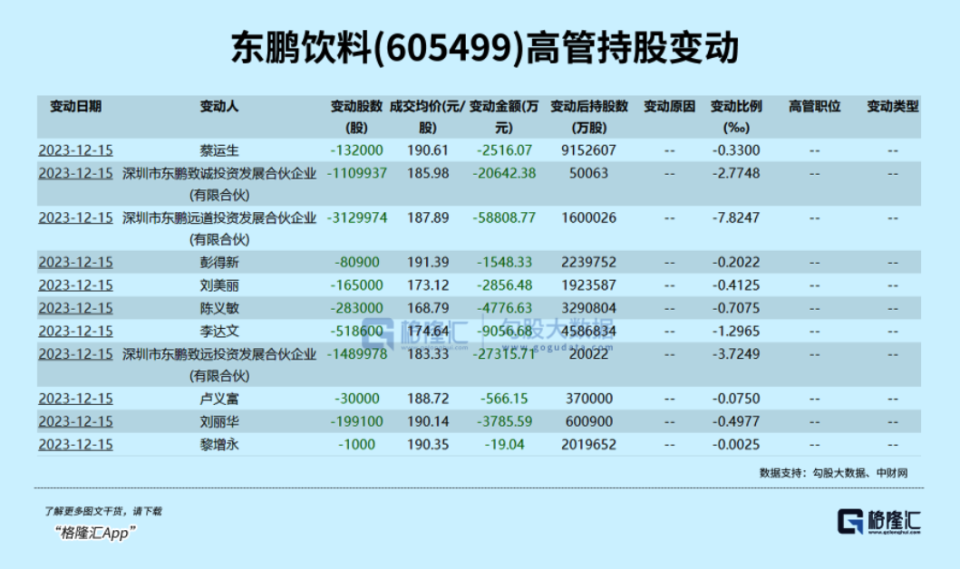Click the ratio -3.7249
Image resolution: width=960 pixels, height=569 pixels.
(x=736, y=354)
